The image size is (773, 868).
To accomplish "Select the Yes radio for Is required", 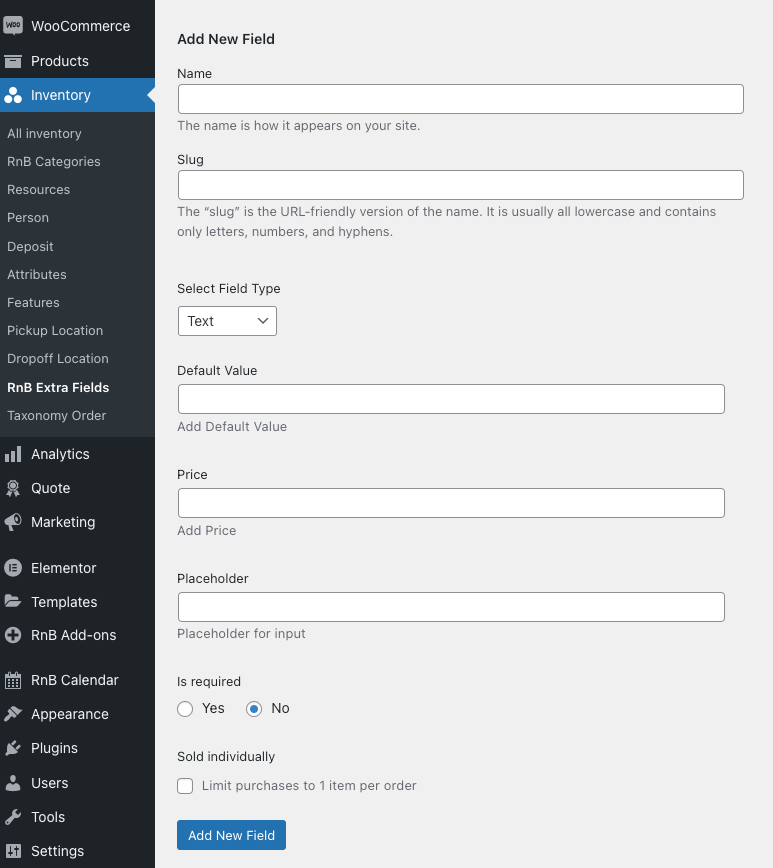I will click(x=185, y=708).
